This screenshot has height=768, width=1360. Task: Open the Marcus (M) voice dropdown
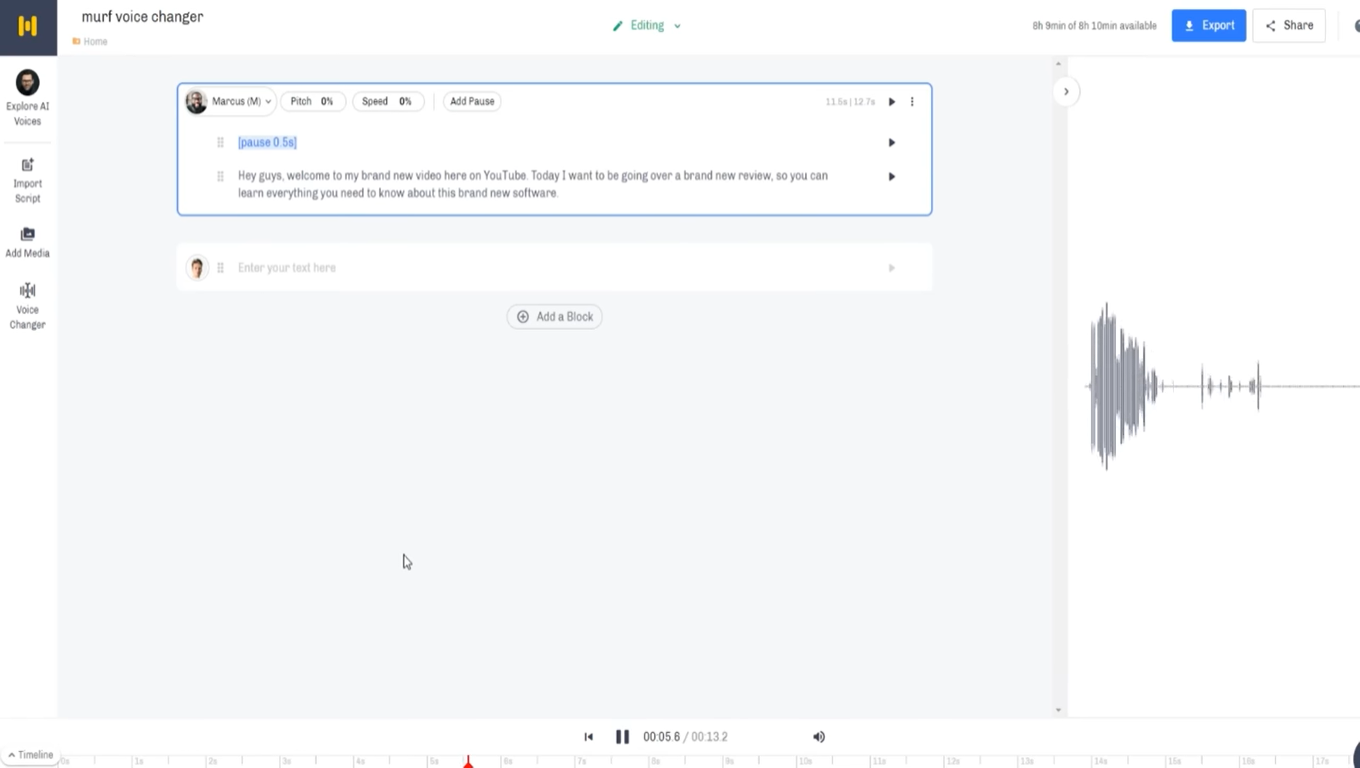[x=230, y=102]
